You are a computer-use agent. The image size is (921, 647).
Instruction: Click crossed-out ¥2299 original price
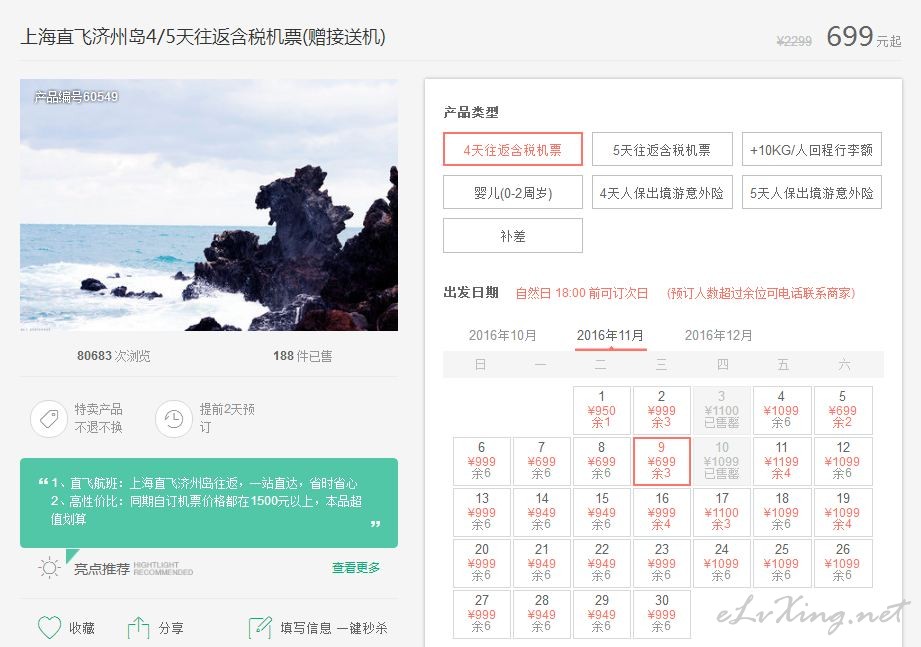click(x=794, y=41)
